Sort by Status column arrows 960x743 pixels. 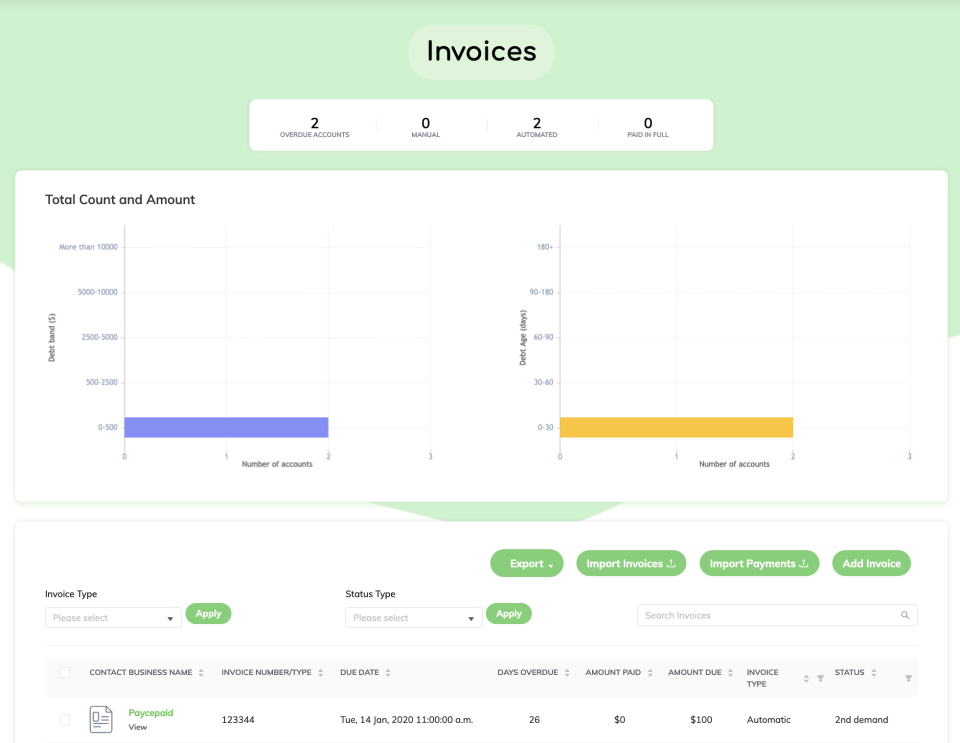pos(874,673)
